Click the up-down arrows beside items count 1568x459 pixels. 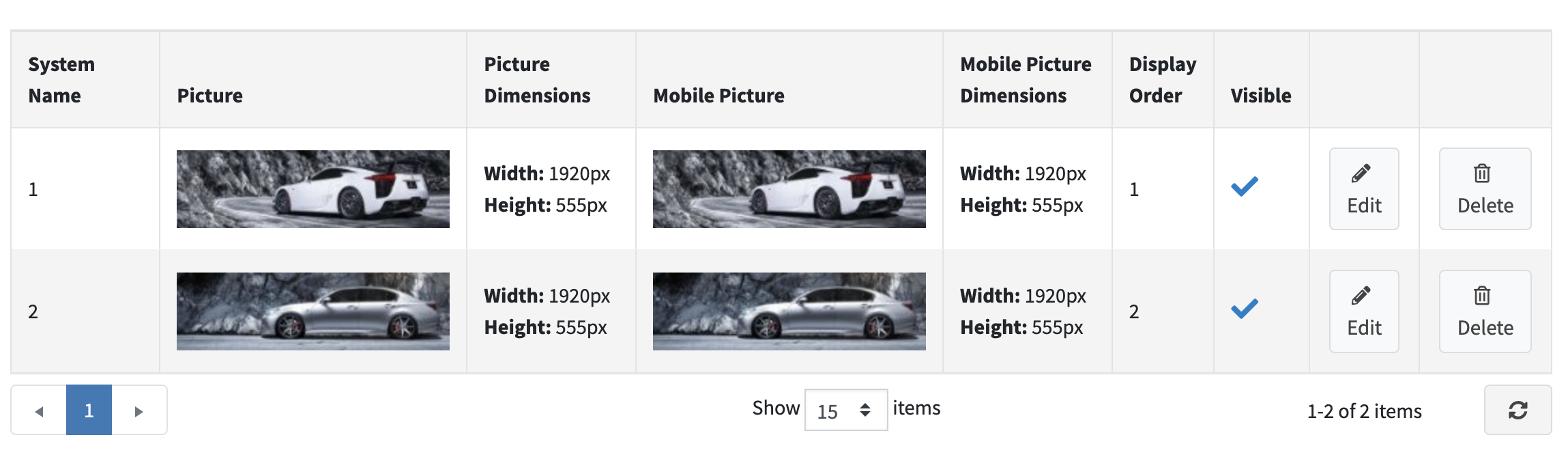pos(865,410)
